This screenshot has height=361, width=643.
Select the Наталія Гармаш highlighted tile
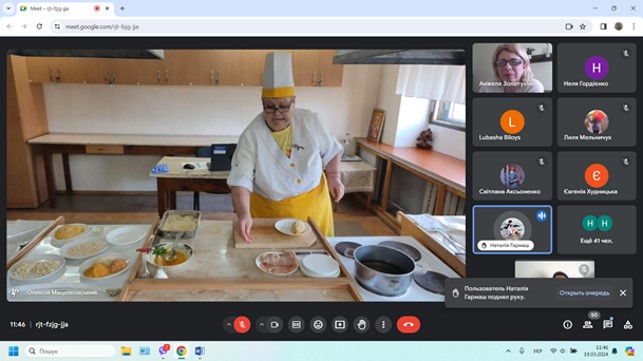click(x=512, y=230)
